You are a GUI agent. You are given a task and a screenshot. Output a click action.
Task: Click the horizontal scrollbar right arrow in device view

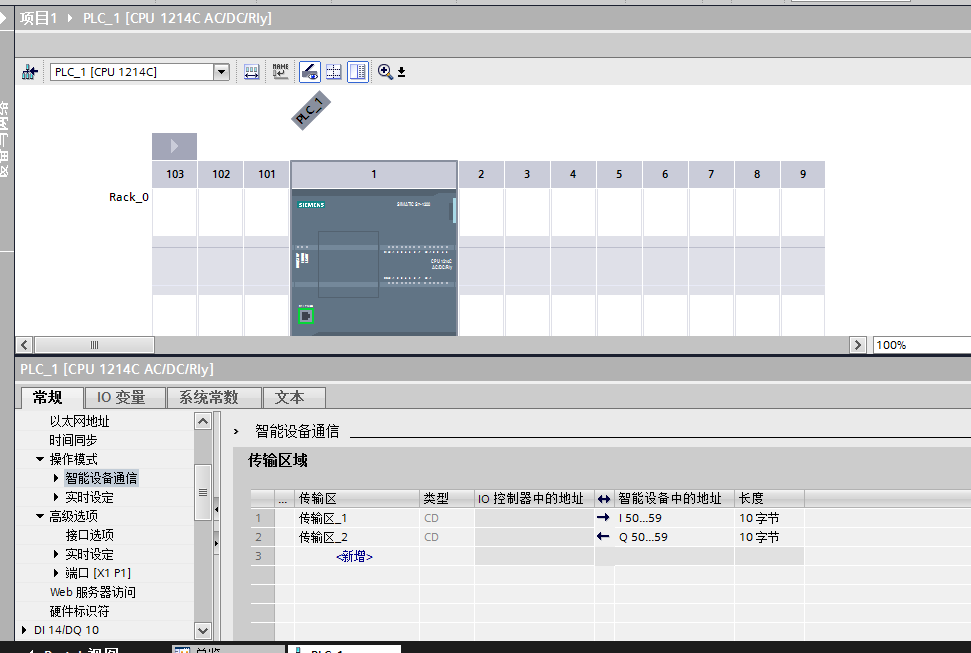click(858, 345)
